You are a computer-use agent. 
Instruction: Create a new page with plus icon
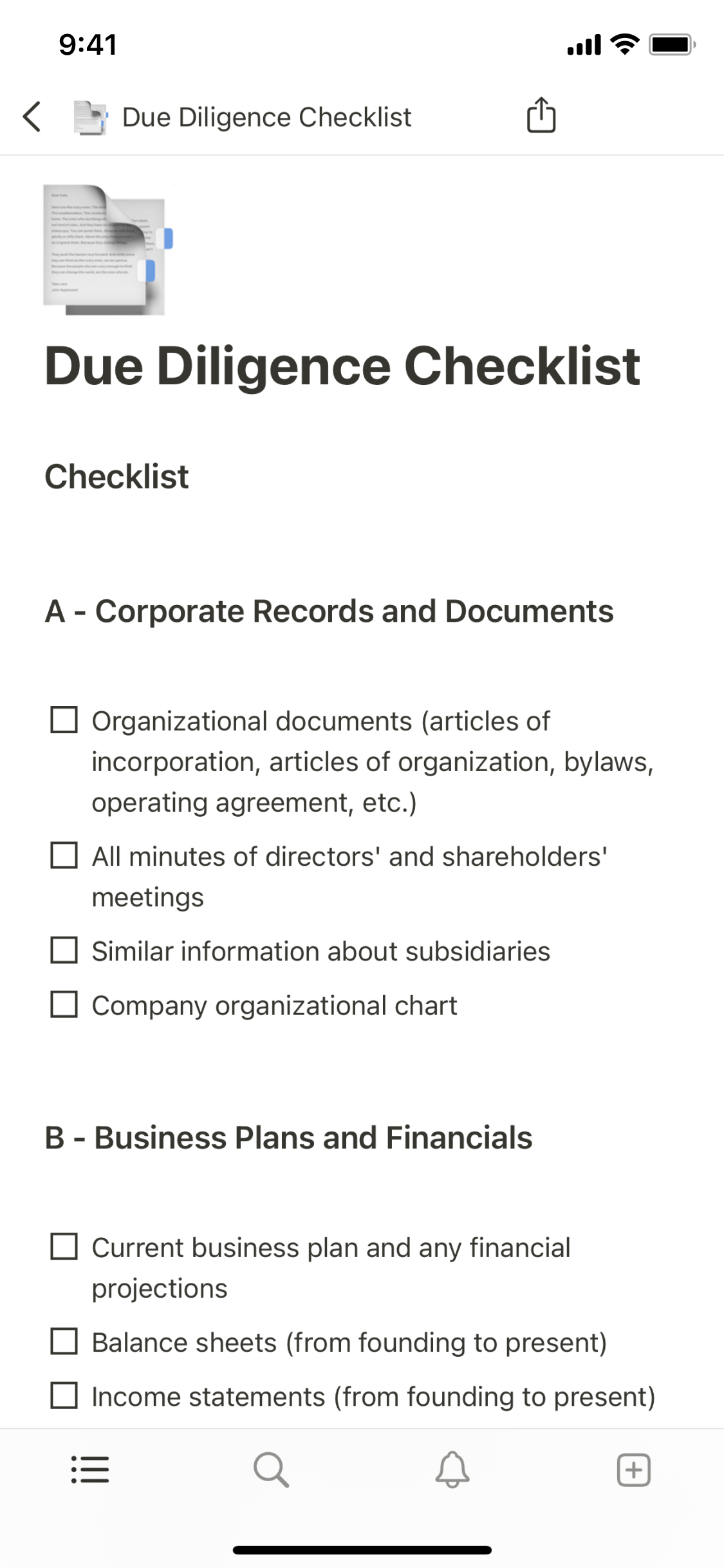(x=634, y=1470)
